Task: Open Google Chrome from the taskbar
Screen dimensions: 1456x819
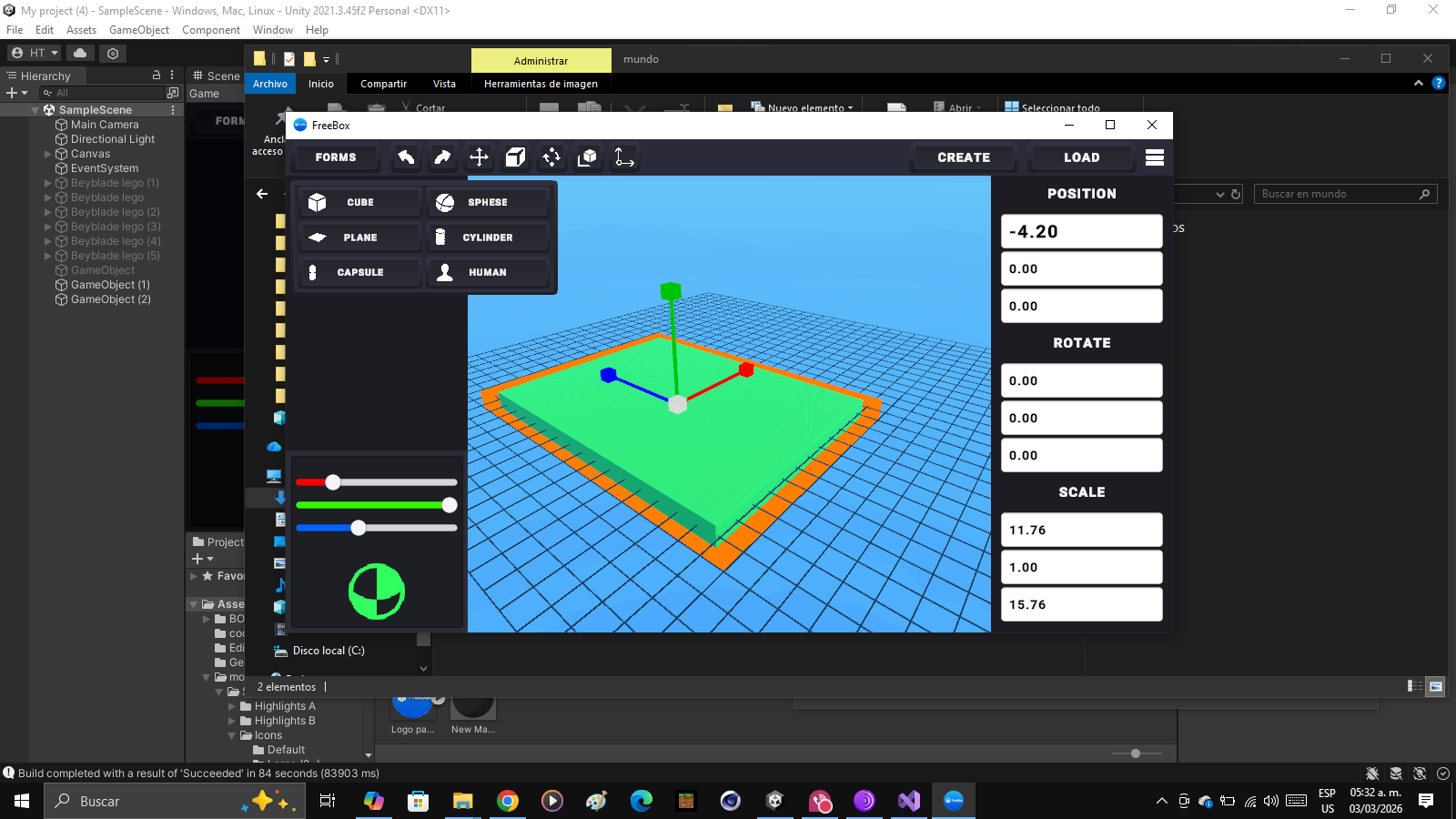Action: tap(508, 801)
